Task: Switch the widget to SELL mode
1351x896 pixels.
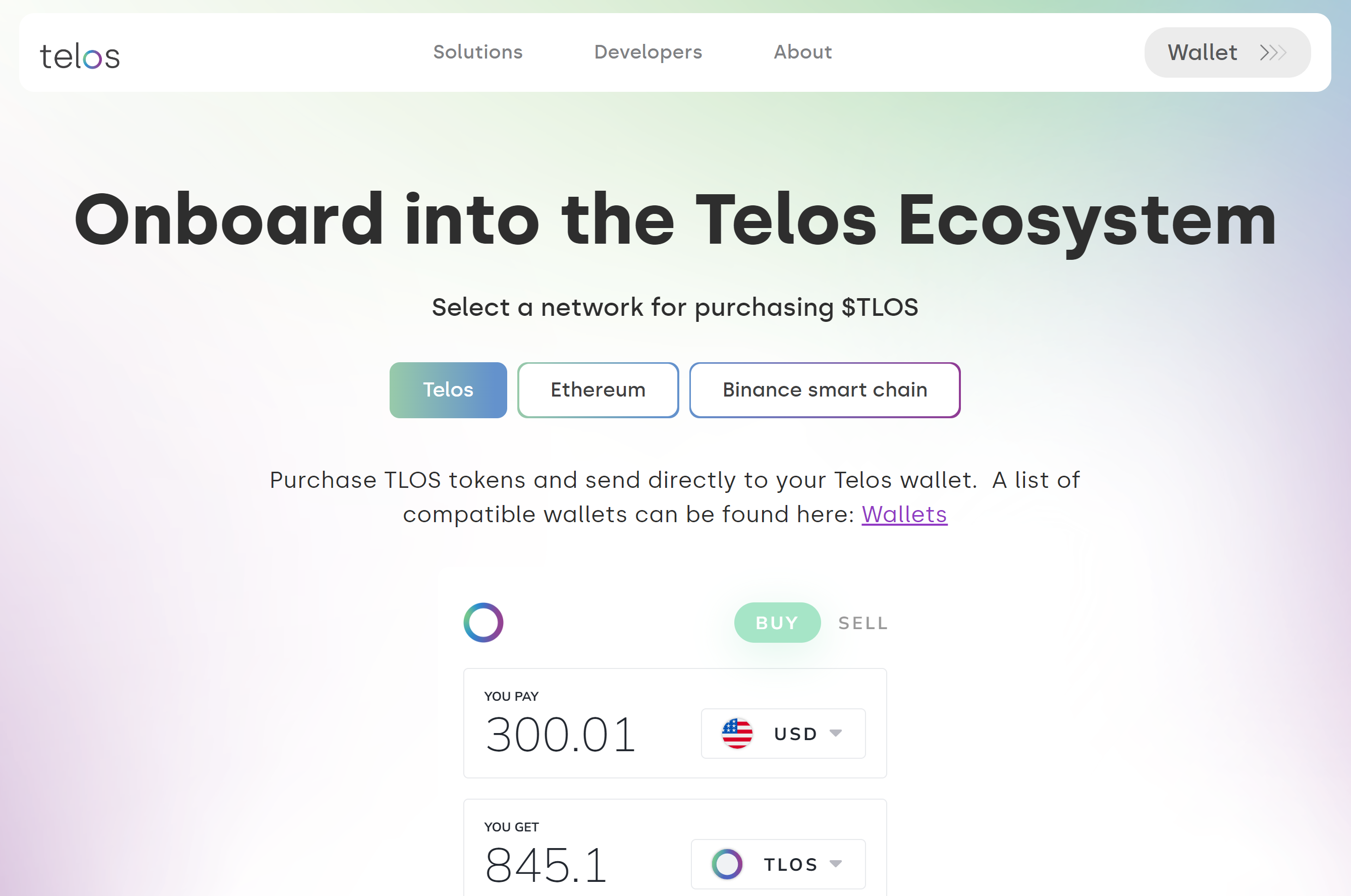Action: (x=862, y=623)
